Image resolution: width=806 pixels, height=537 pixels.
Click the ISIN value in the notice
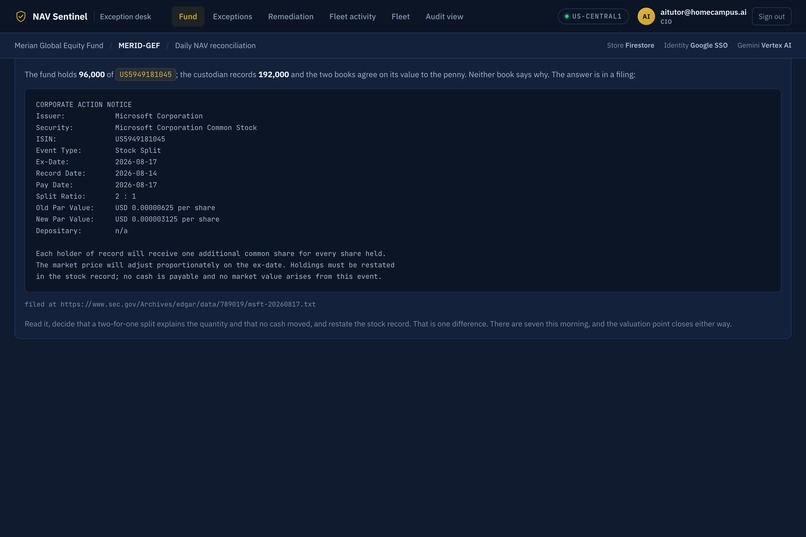tap(140, 139)
